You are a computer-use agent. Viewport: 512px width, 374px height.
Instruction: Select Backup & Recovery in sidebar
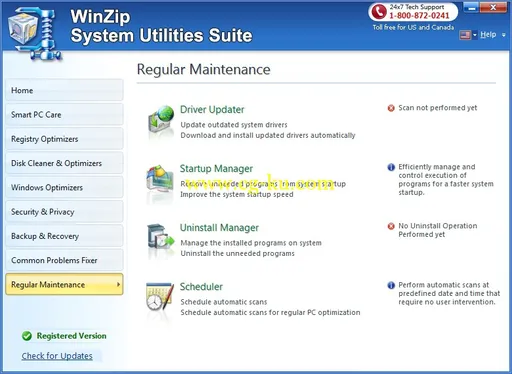64,236
